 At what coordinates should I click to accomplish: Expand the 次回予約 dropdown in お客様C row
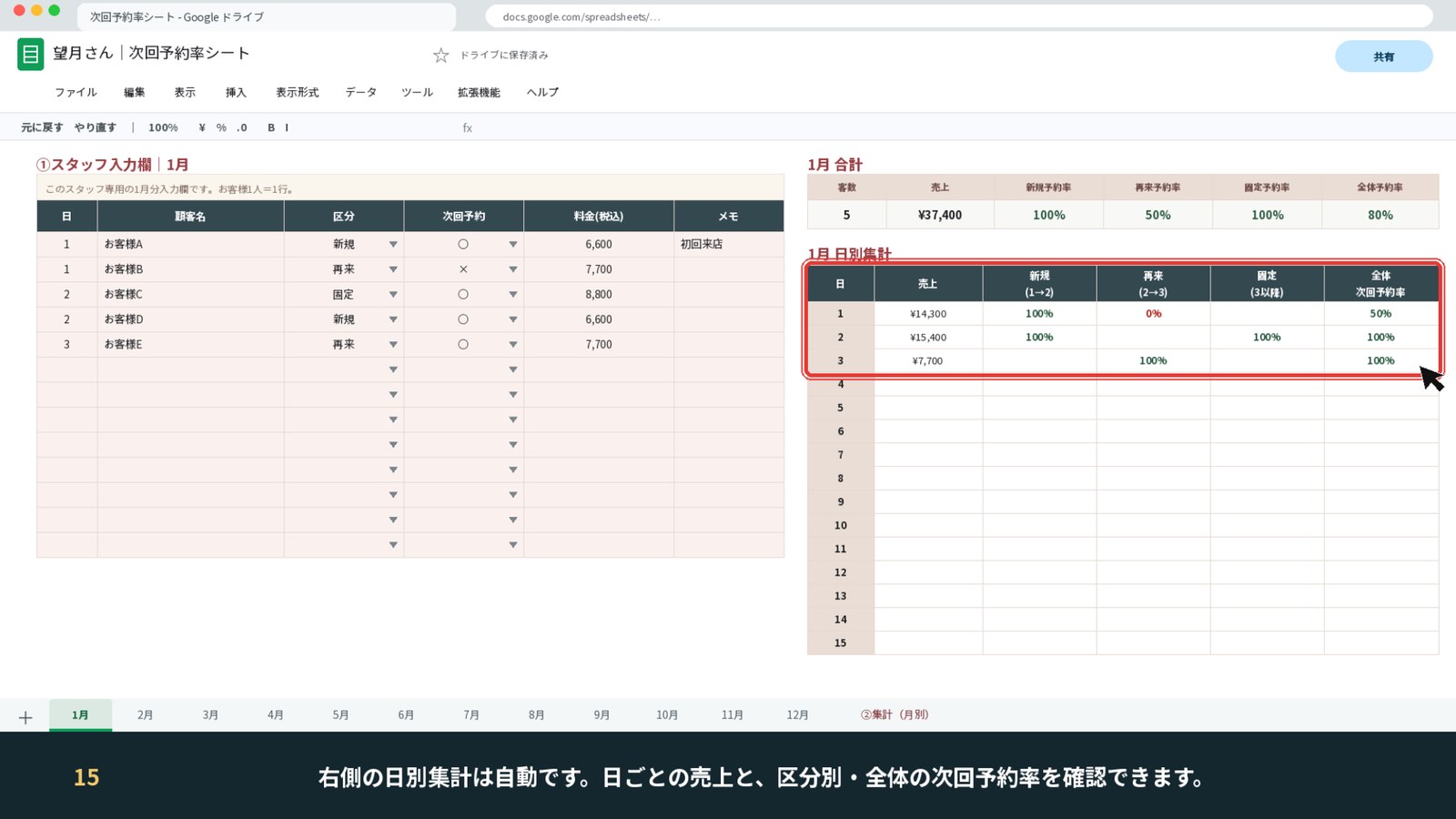[513, 295]
